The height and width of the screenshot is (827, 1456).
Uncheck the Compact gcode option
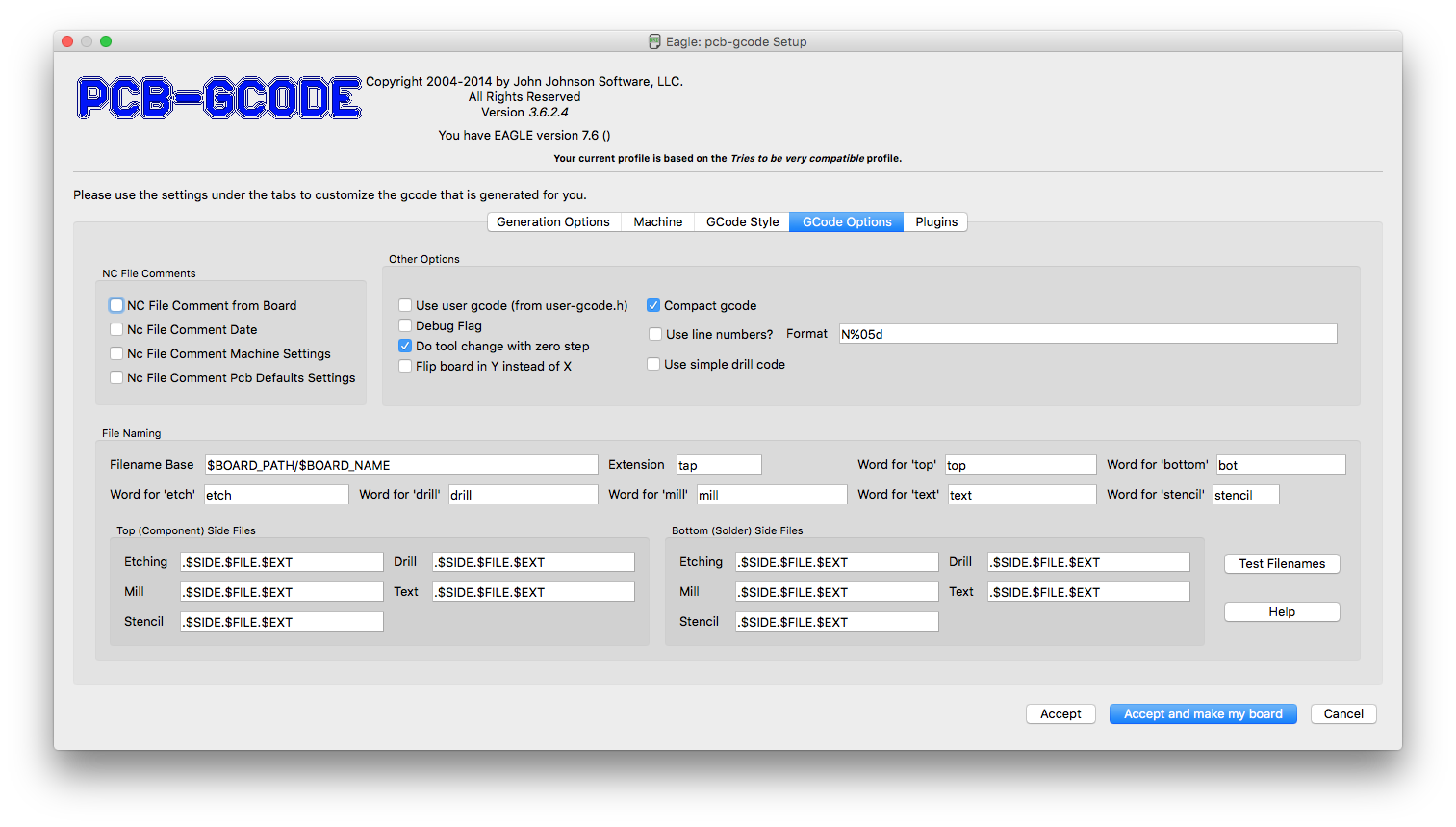tap(653, 305)
